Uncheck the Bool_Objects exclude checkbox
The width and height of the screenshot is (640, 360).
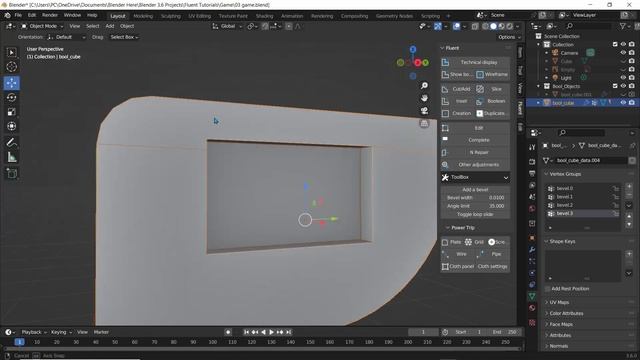(x=615, y=86)
